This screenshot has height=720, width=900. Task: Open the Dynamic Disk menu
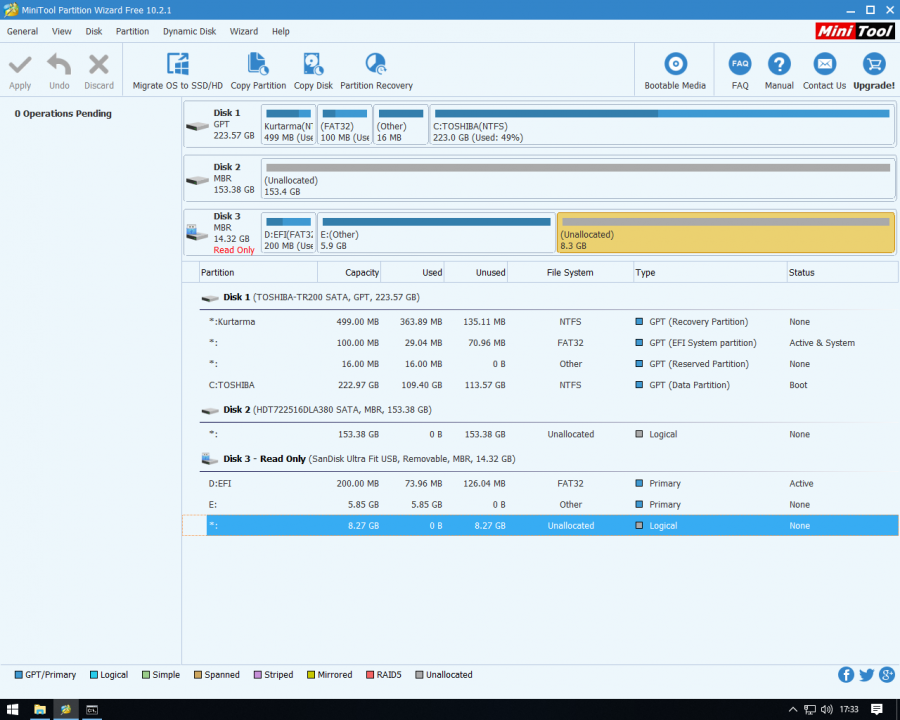189,31
